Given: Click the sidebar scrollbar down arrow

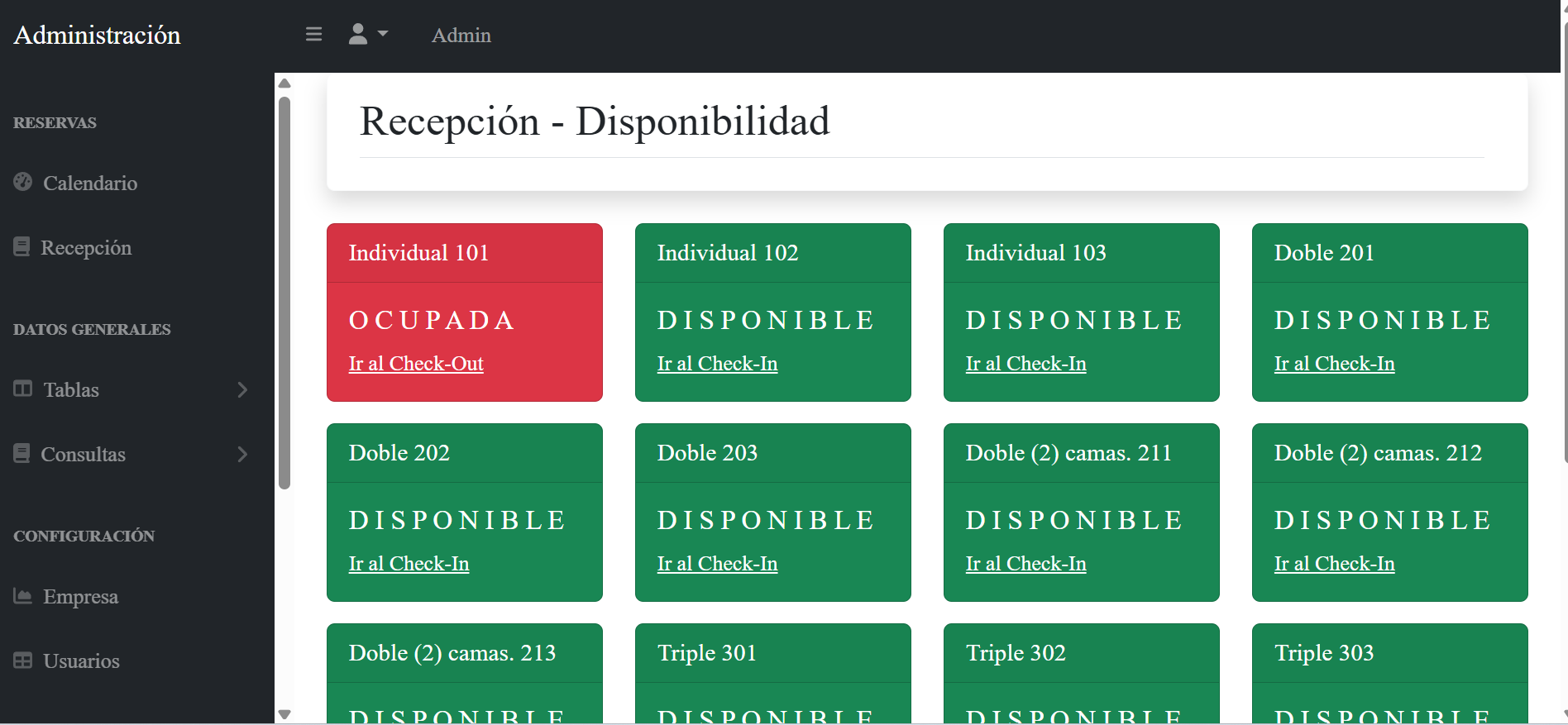Looking at the screenshot, I should click(284, 714).
